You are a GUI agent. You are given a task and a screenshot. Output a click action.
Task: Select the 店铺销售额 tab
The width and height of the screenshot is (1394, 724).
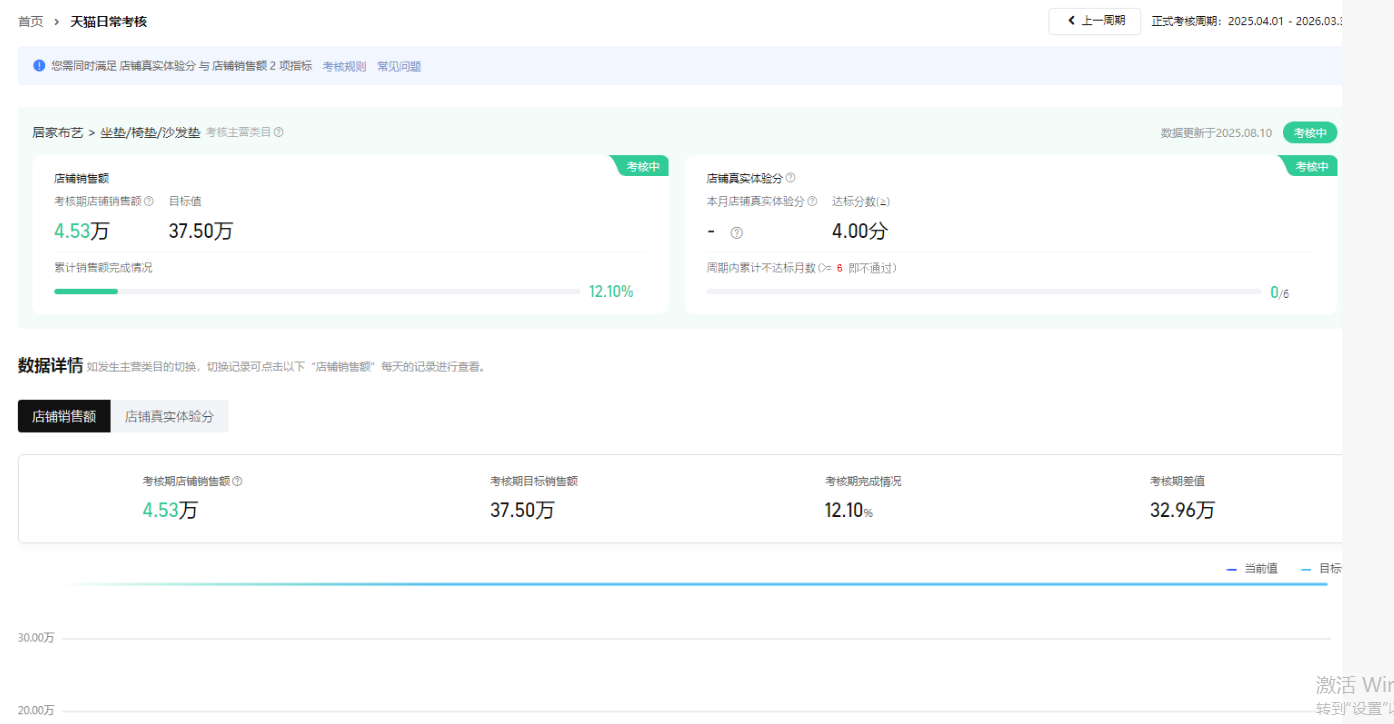[x=64, y=416]
